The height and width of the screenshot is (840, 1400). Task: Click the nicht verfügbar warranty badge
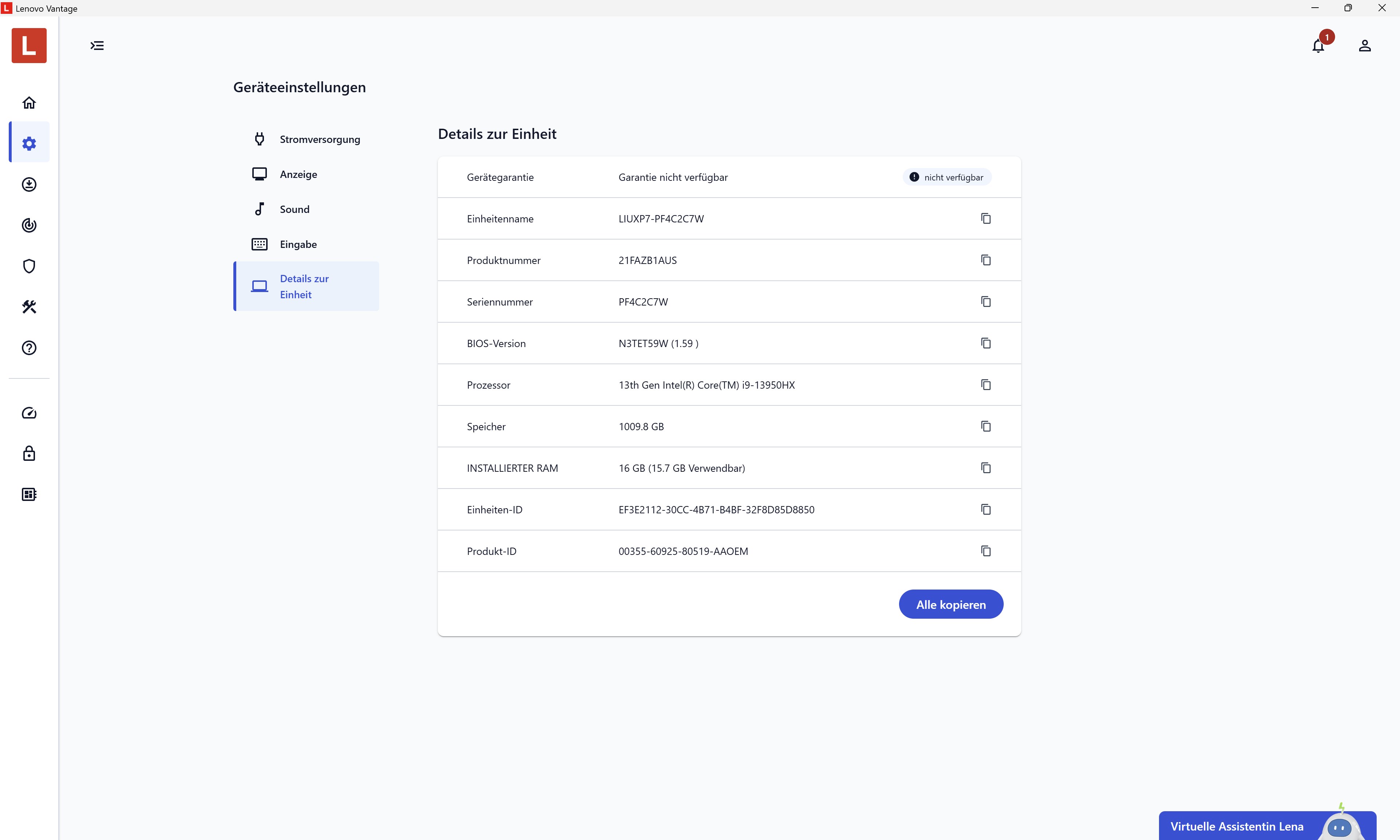tap(947, 177)
